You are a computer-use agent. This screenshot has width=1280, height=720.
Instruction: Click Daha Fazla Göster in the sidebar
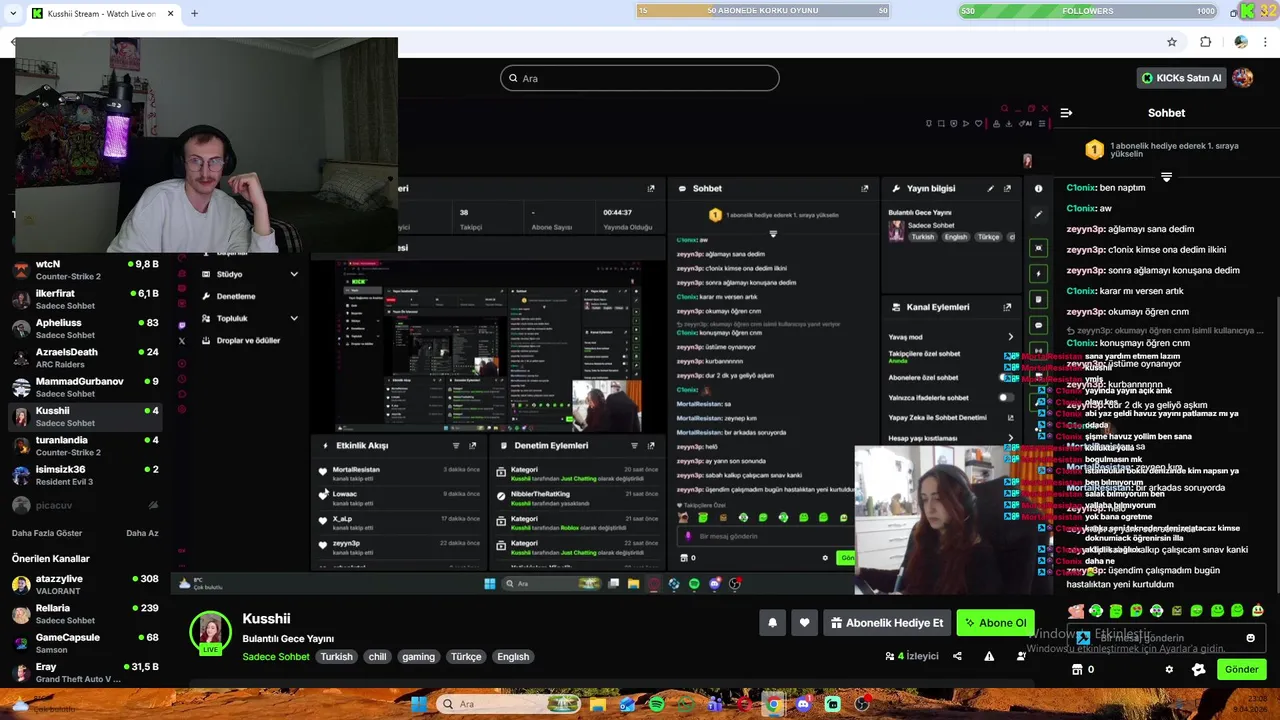coord(47,533)
